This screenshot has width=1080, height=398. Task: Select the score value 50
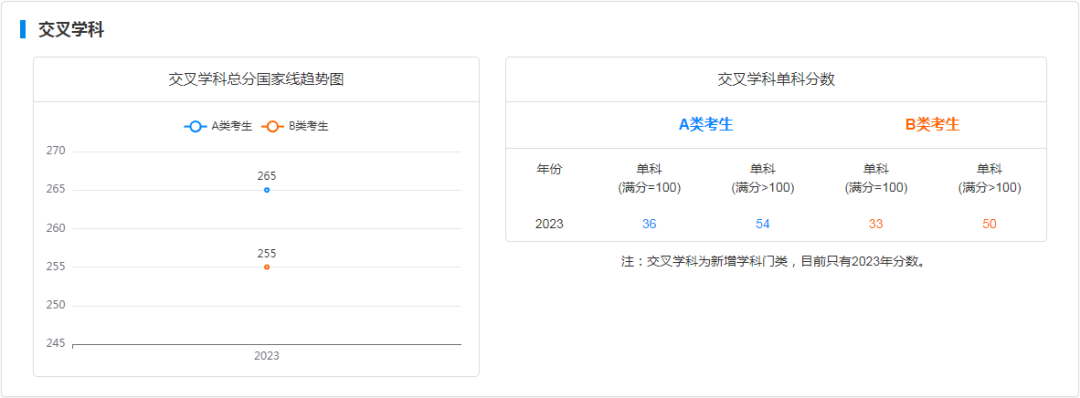(990, 224)
